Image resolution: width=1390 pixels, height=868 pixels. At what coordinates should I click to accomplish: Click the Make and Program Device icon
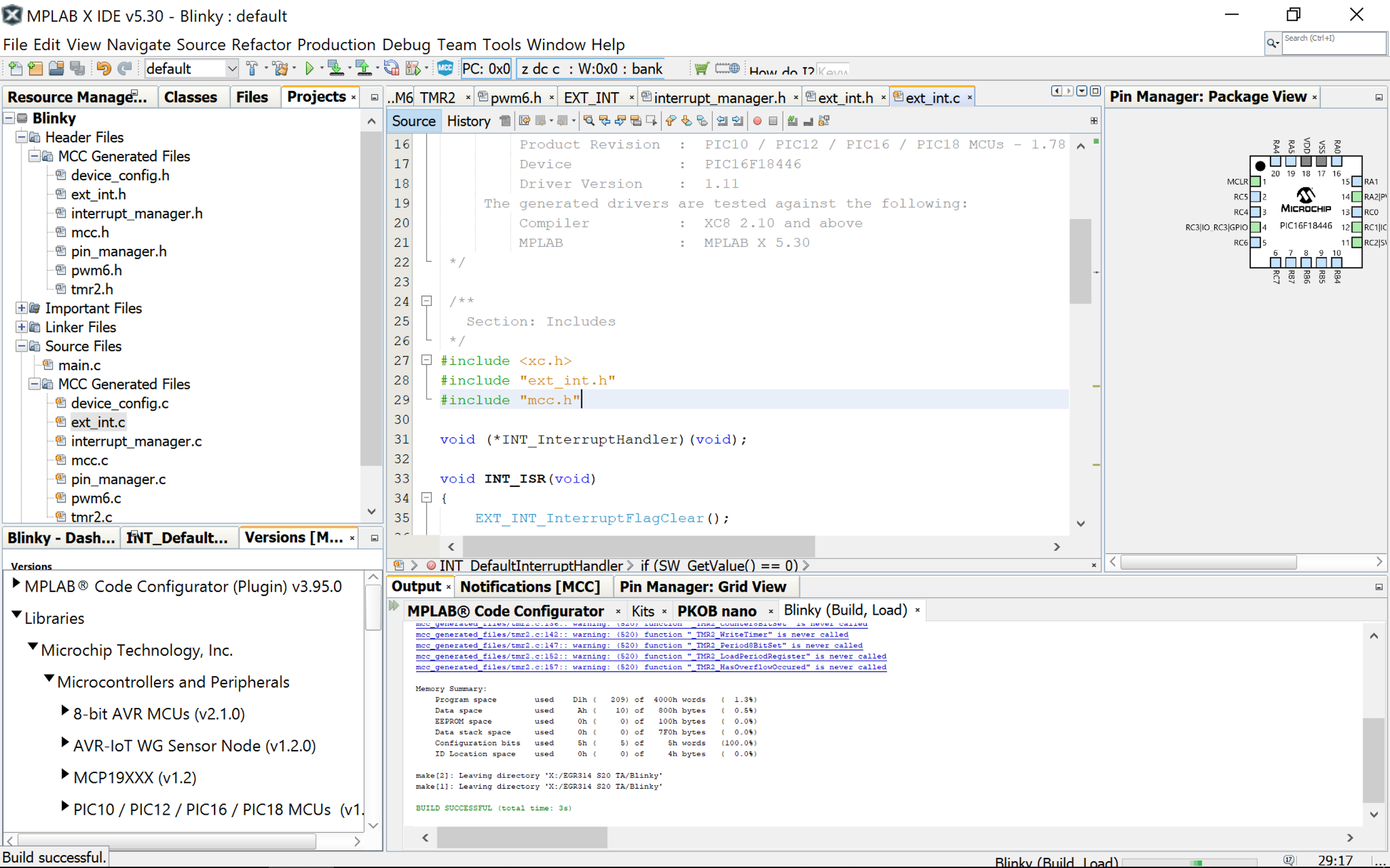[335, 69]
